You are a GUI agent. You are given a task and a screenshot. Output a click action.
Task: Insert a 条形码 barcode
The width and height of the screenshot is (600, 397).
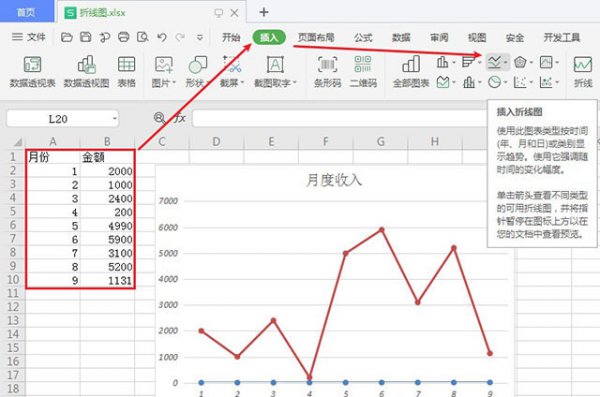327,72
